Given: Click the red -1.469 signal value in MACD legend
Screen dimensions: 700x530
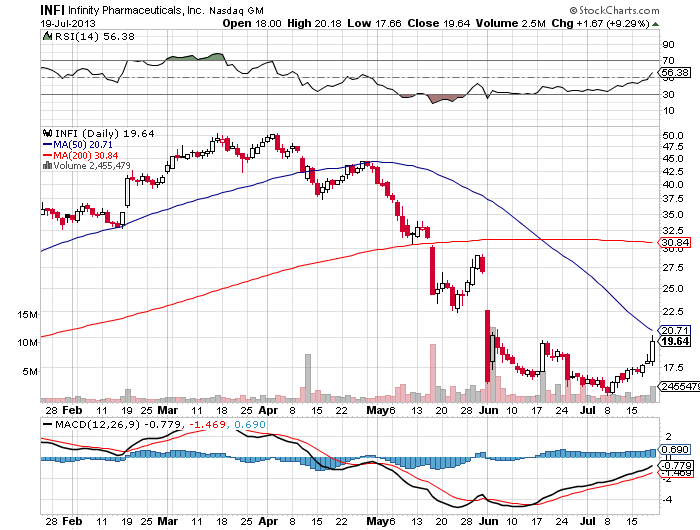Looking at the screenshot, I should click(x=207, y=424).
